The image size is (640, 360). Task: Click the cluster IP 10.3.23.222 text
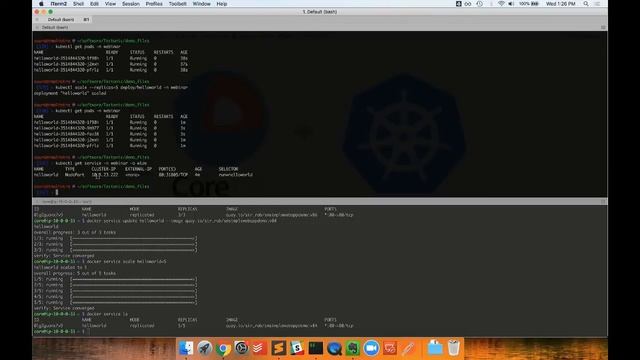(104, 175)
